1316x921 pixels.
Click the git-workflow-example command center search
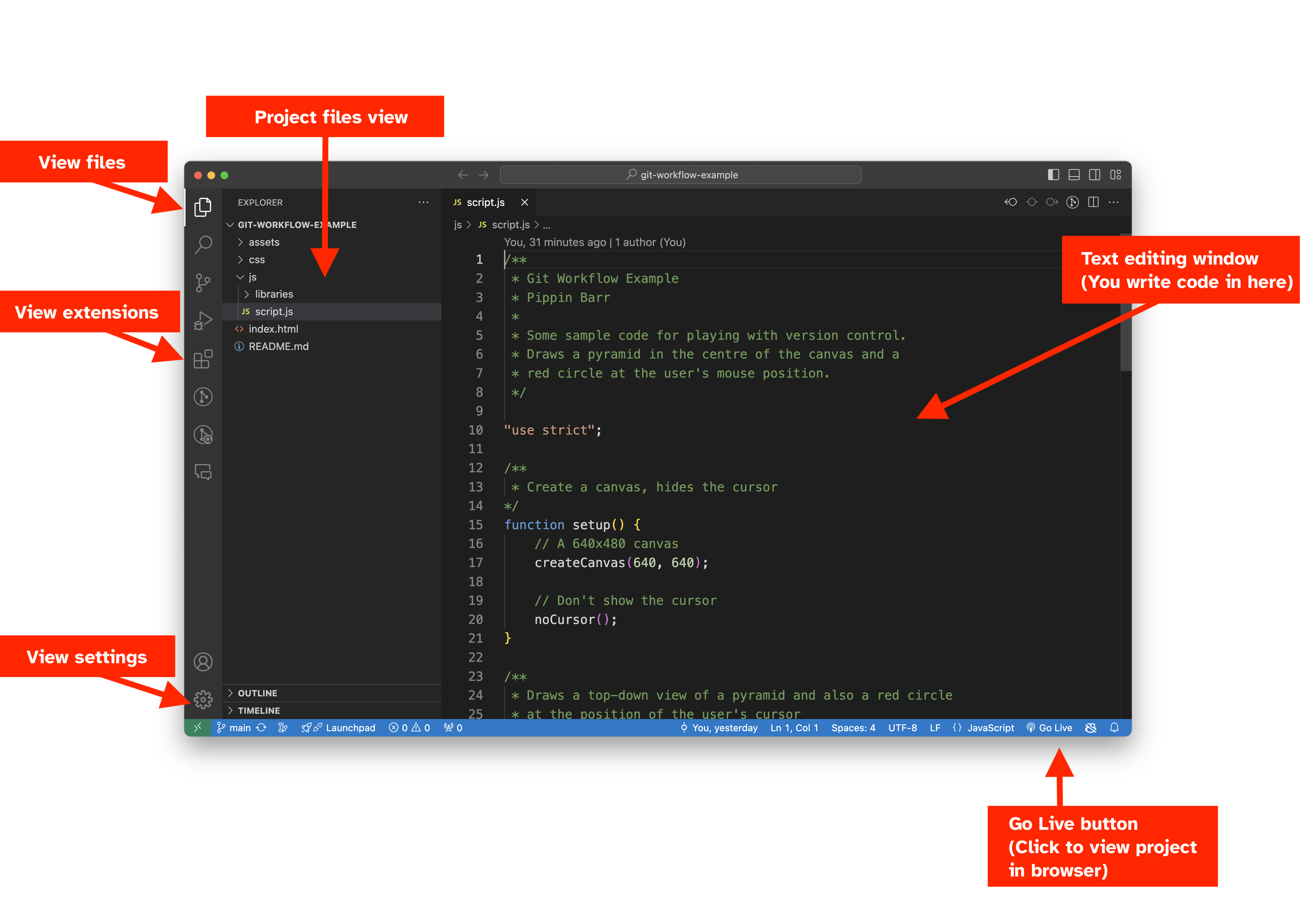680,175
